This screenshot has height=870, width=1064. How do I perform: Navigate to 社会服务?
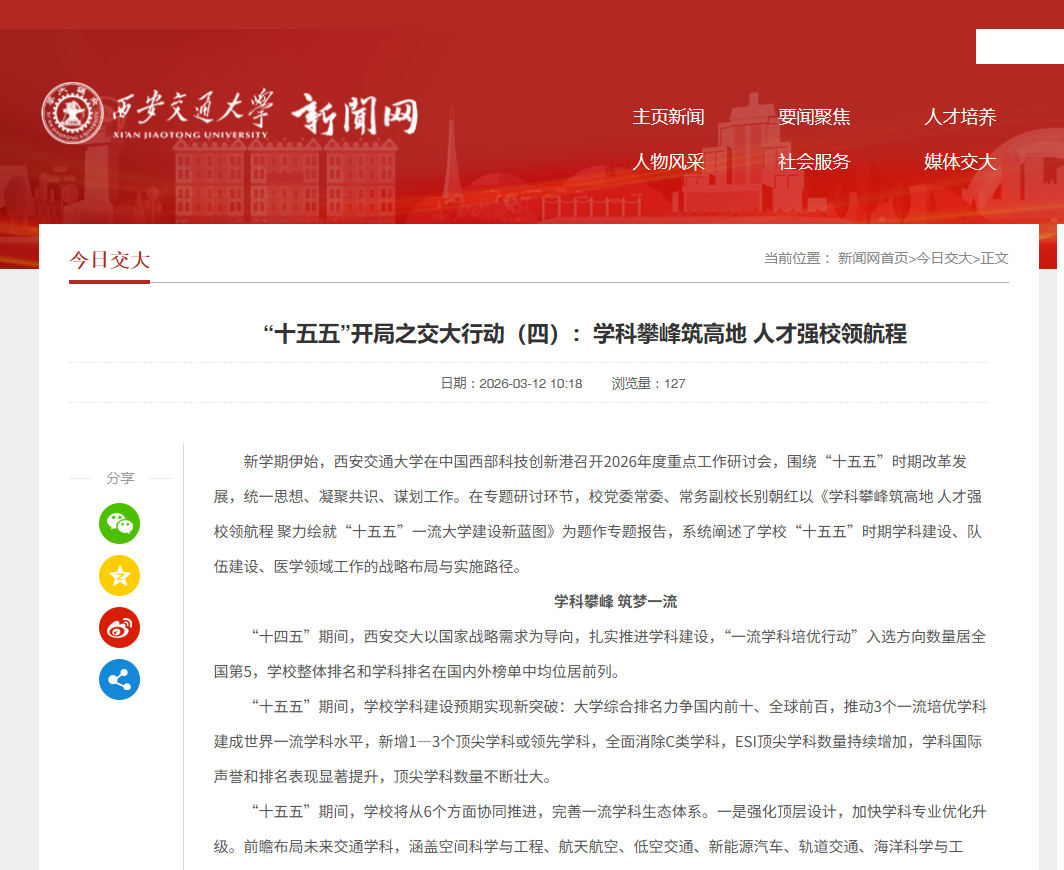(814, 162)
